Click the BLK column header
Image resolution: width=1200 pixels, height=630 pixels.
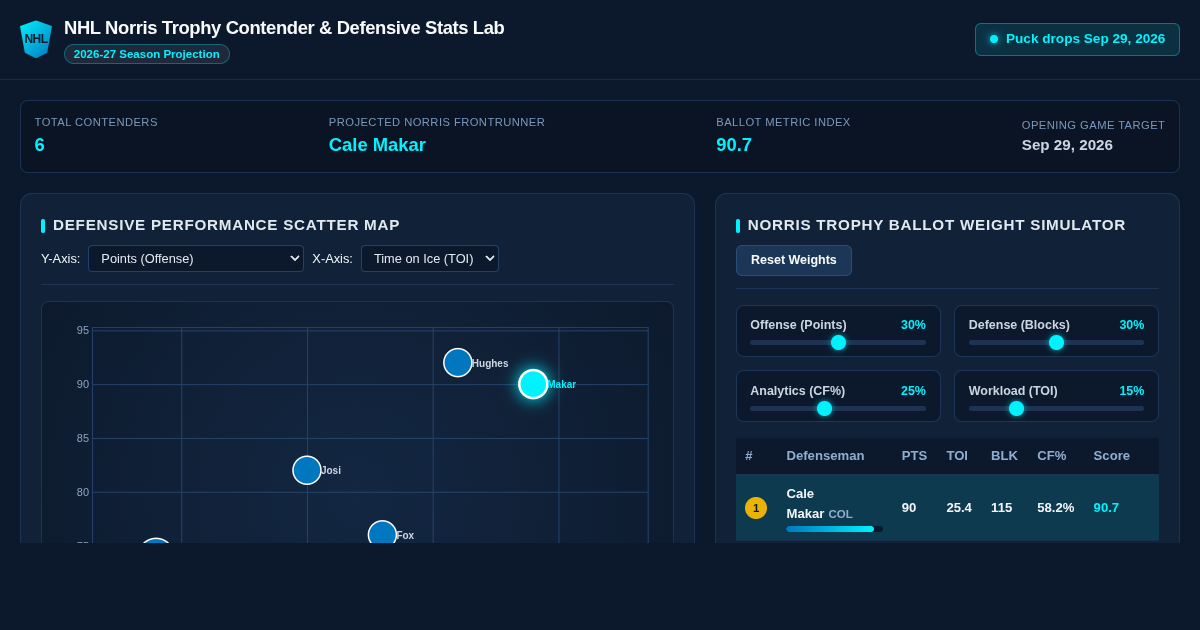[1004, 456]
